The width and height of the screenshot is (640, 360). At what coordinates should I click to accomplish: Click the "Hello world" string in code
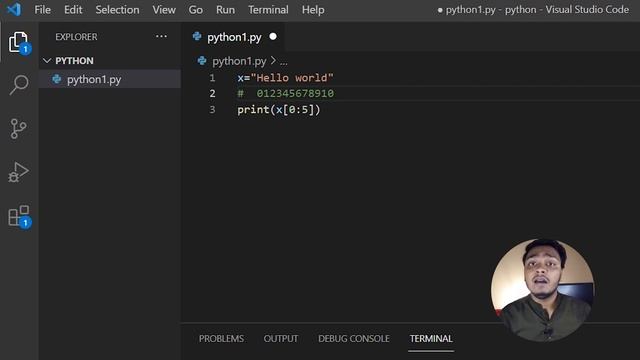pos(292,78)
